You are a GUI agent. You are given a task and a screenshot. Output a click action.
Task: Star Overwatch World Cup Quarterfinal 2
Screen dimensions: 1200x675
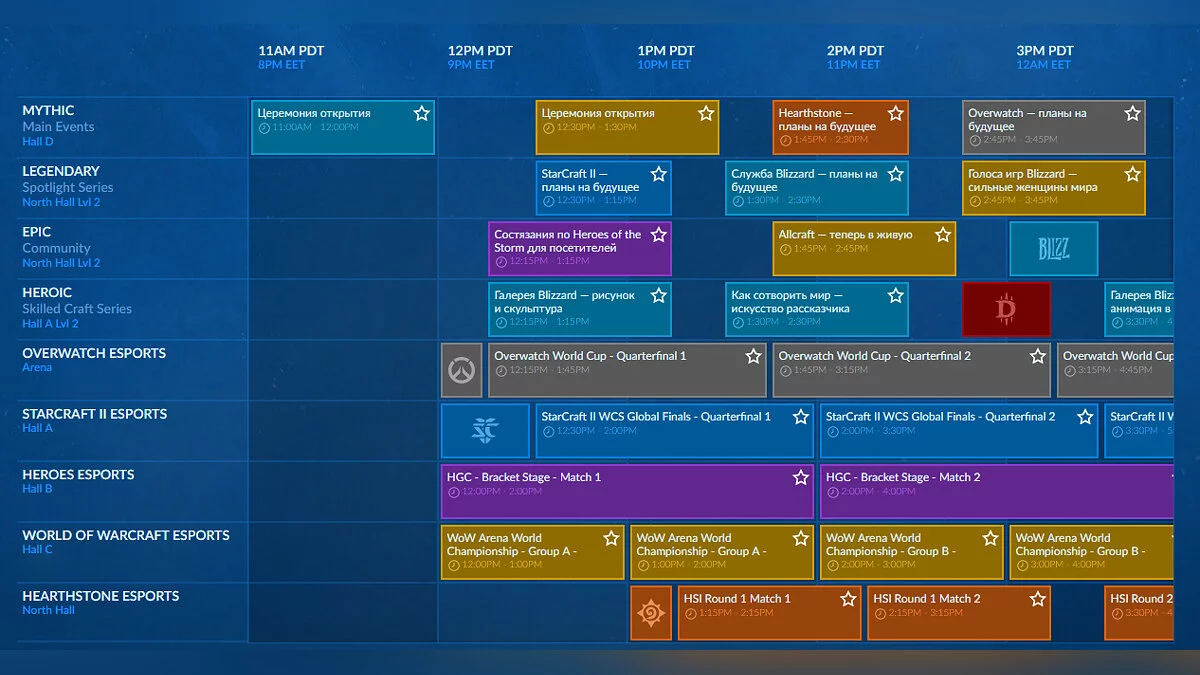[1038, 356]
